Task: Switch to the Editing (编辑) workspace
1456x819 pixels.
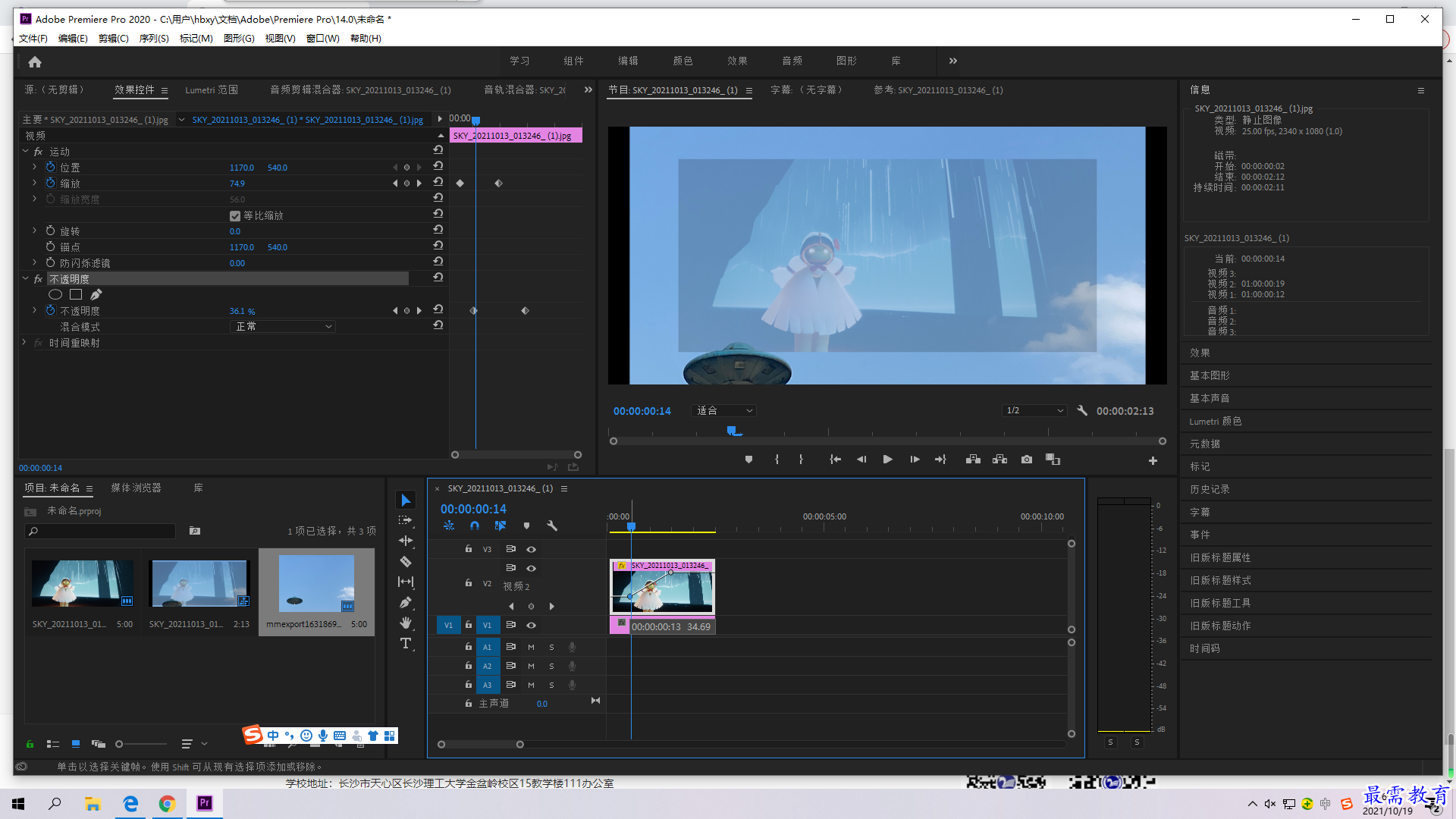Action: (x=628, y=61)
